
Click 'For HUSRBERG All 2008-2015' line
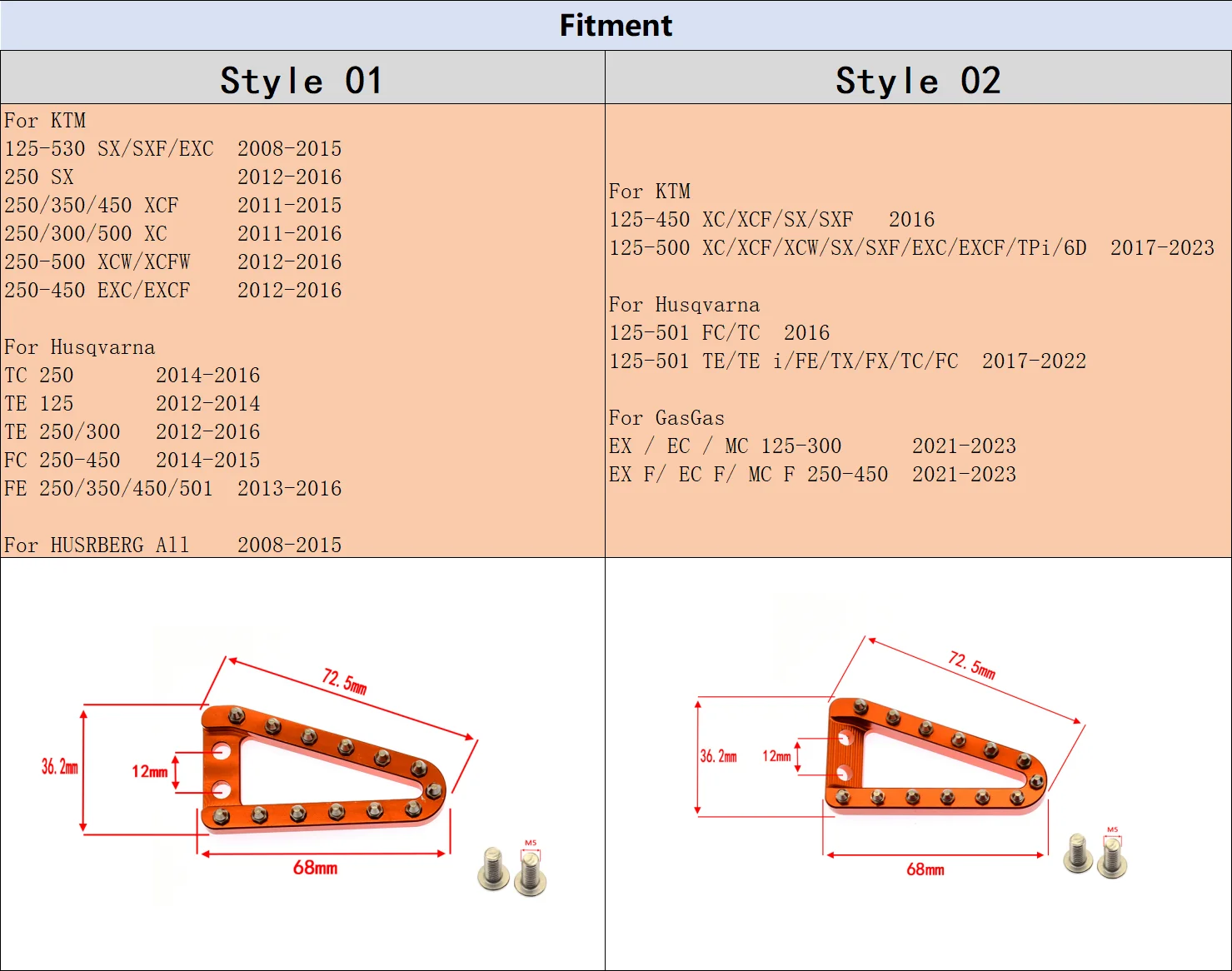click(173, 545)
